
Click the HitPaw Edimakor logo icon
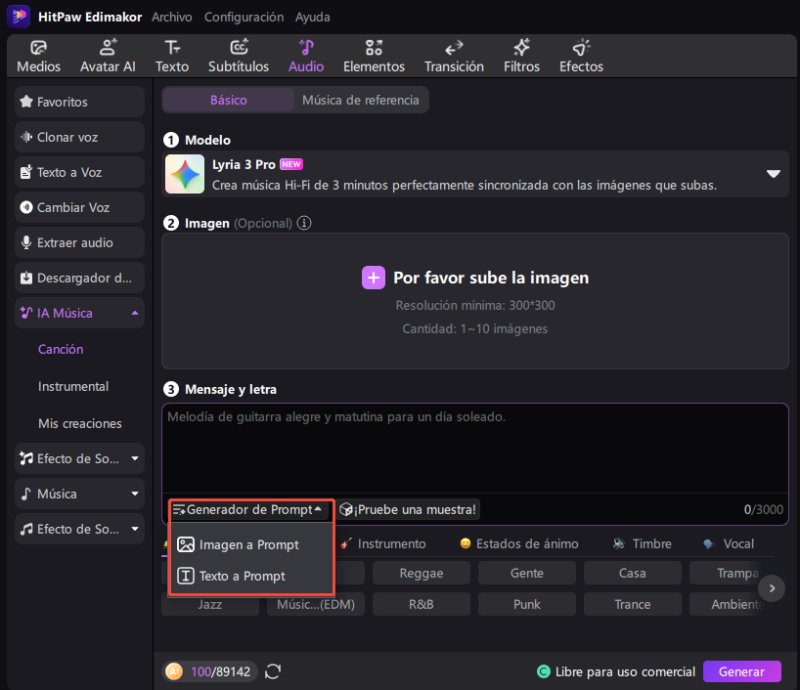(x=19, y=16)
